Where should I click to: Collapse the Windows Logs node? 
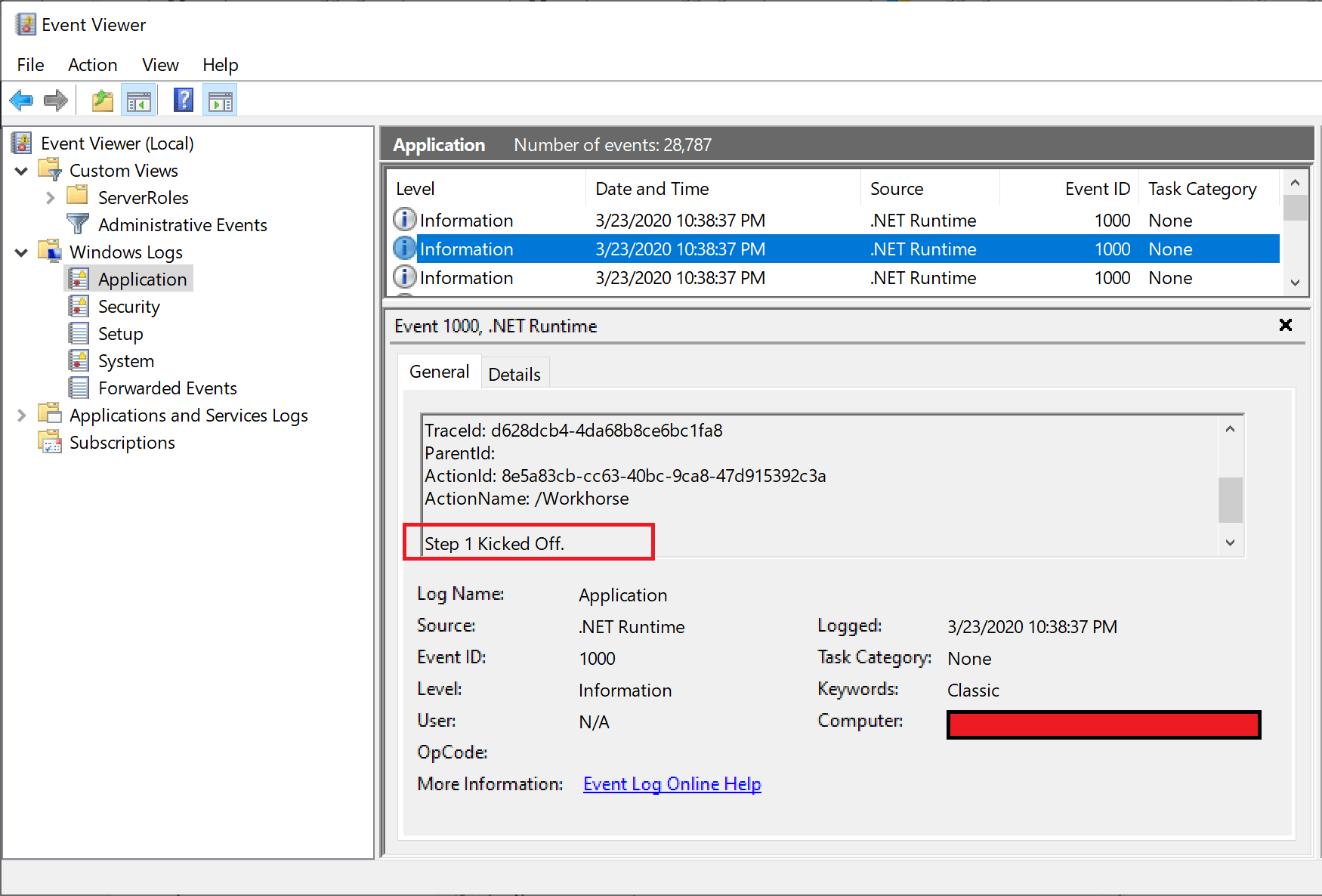click(x=22, y=252)
